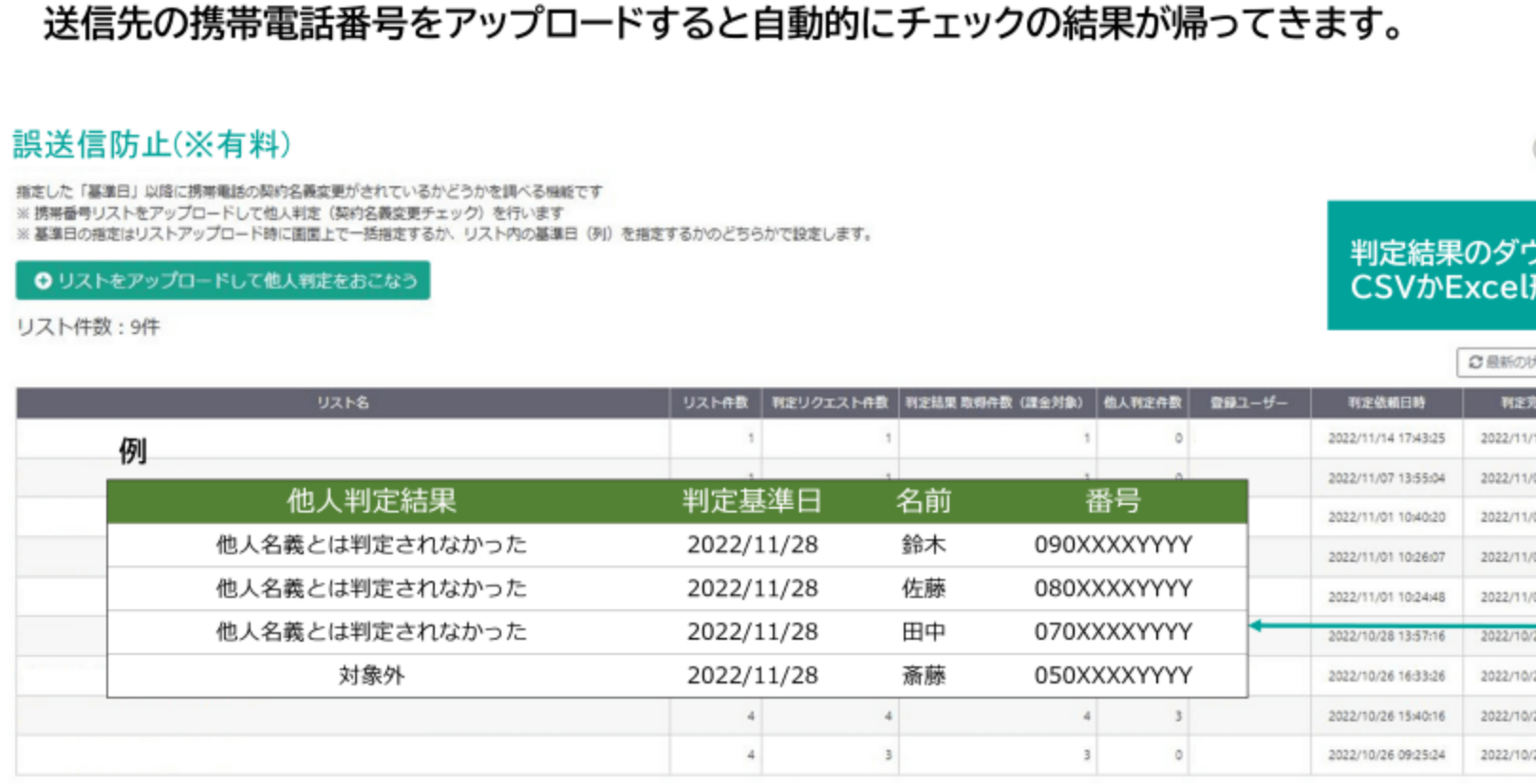The height and width of the screenshot is (784, 1536).
Task: Click the 番号 header in example table
Action: pos(1113,500)
